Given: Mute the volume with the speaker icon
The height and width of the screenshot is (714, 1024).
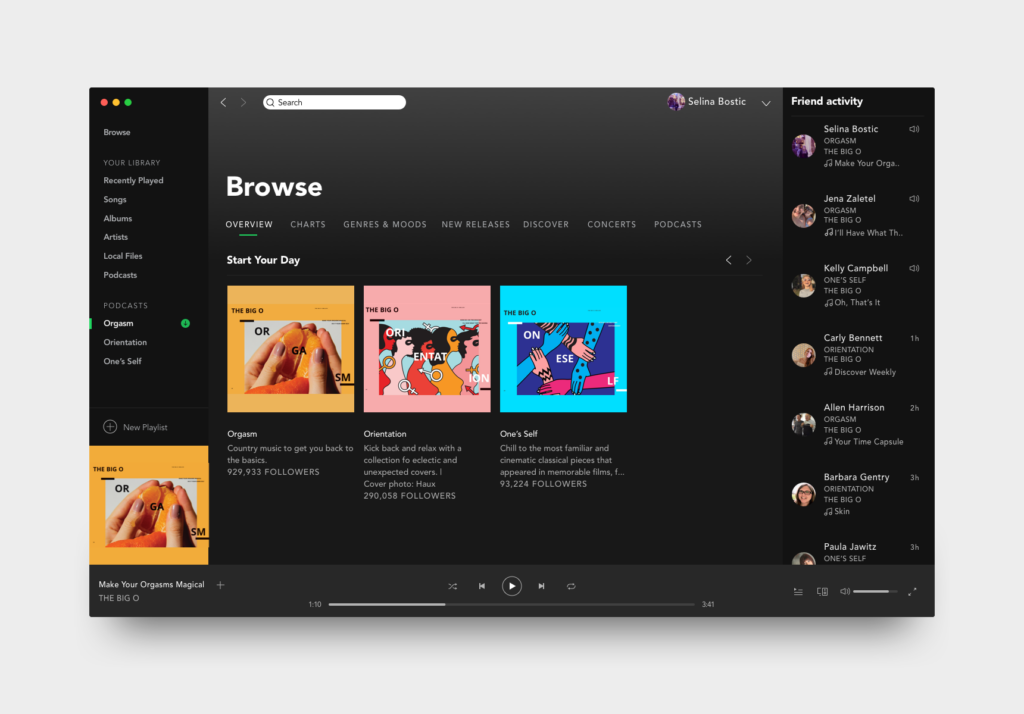Looking at the screenshot, I should pyautogui.click(x=844, y=591).
